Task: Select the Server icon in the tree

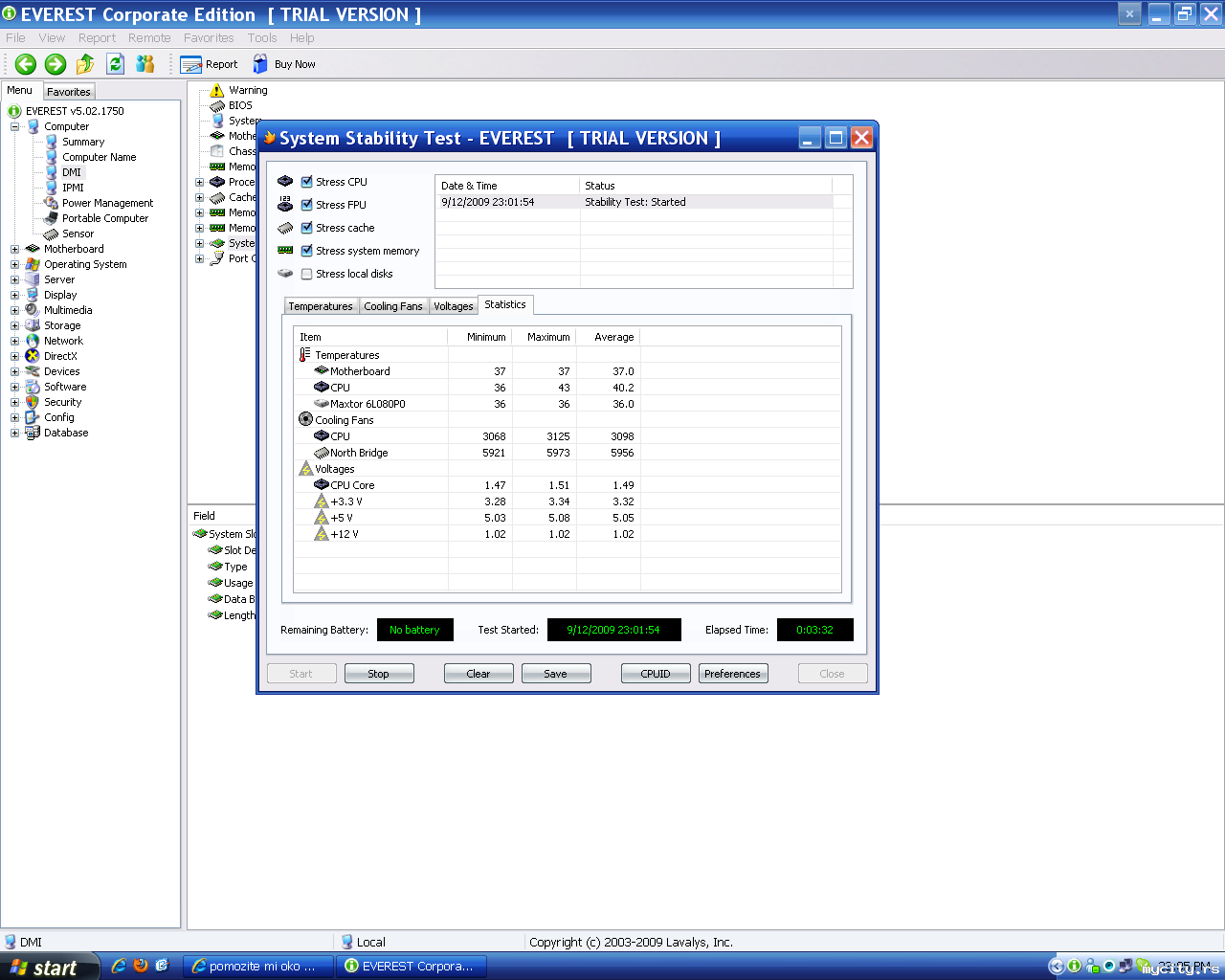Action: (x=33, y=279)
